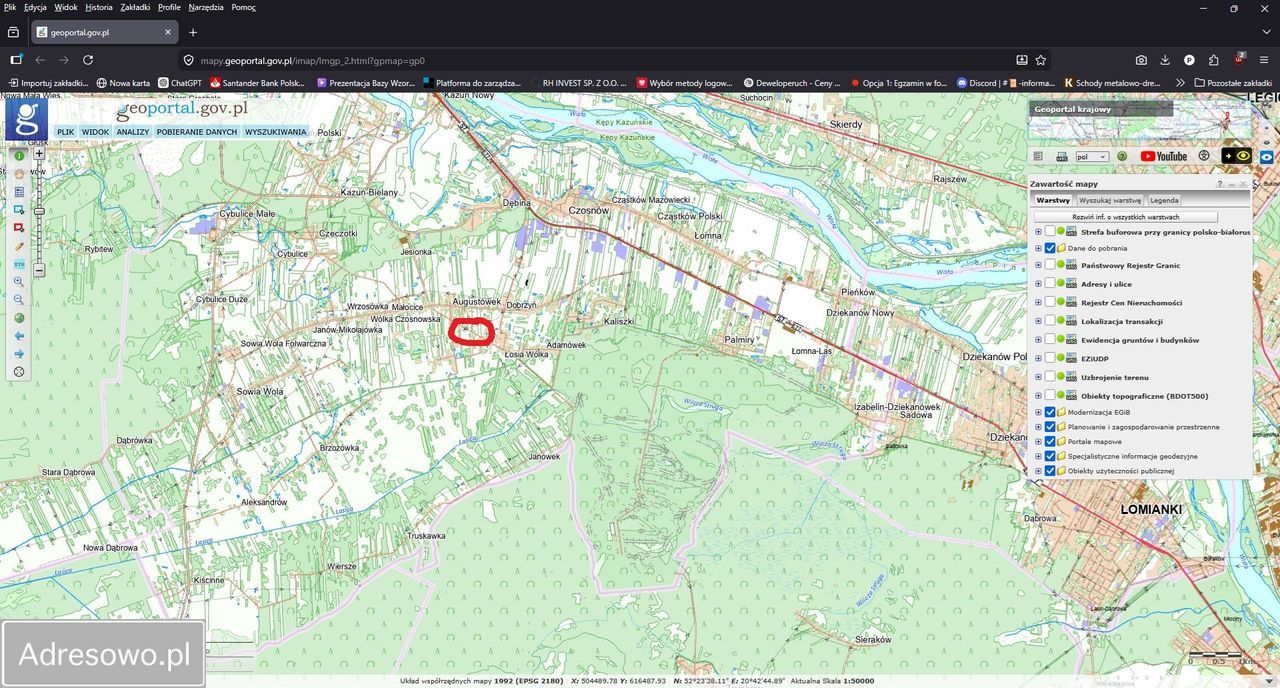Check the Strefa buforowa layer checkbox
Image resolution: width=1280 pixels, height=688 pixels.
pyautogui.click(x=1050, y=232)
